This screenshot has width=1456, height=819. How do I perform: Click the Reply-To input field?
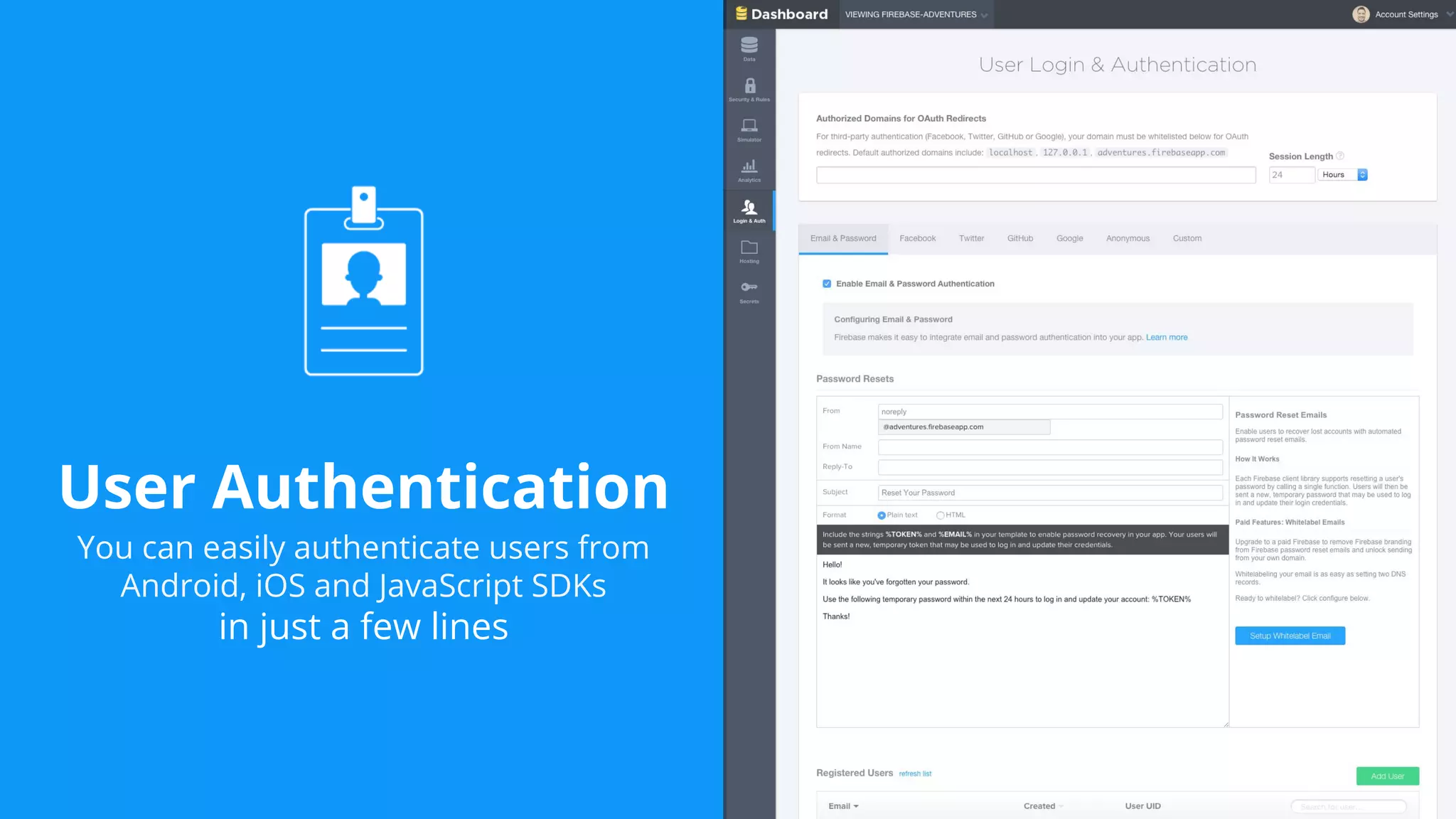[1050, 467]
